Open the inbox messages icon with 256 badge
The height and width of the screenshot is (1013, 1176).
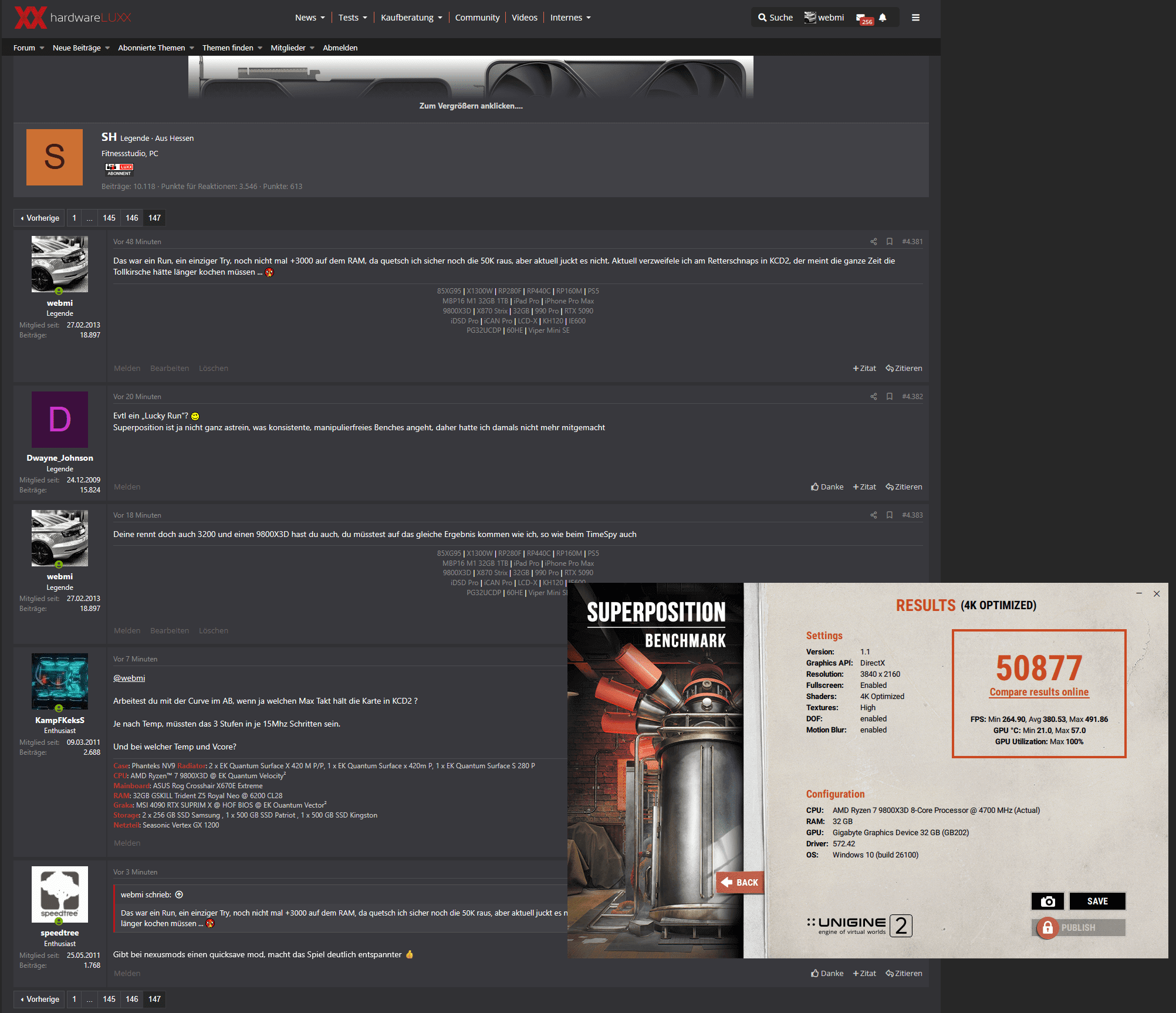(861, 18)
